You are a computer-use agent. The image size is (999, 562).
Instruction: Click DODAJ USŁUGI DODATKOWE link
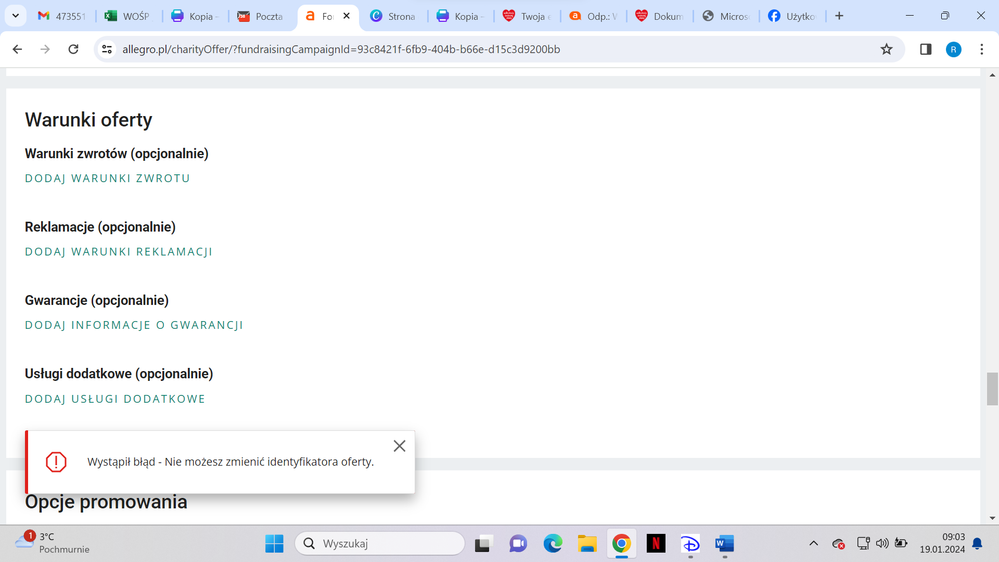pos(115,399)
